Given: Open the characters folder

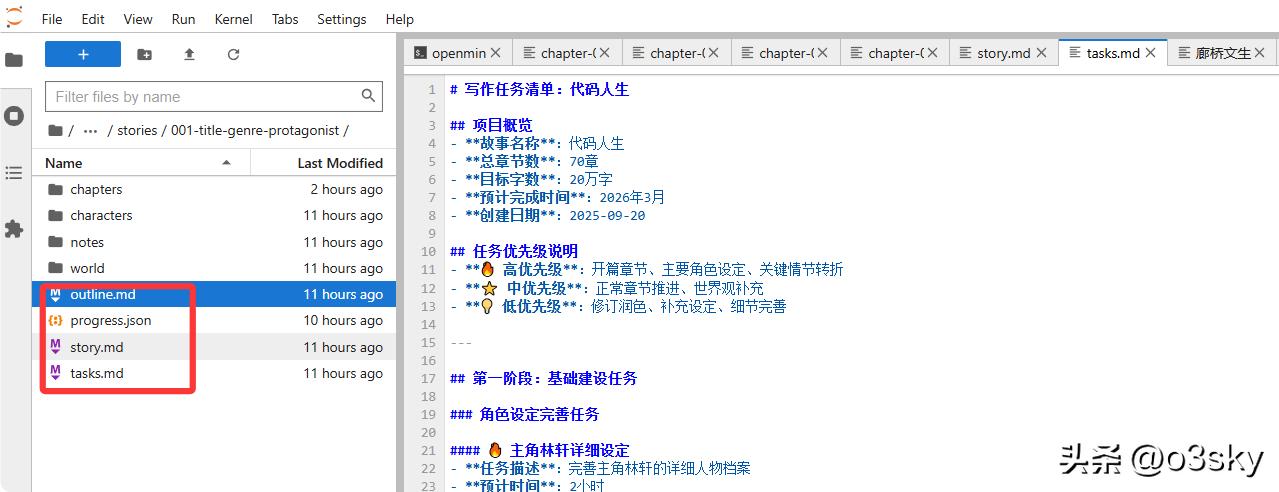Looking at the screenshot, I should pyautogui.click(x=214, y=215).
